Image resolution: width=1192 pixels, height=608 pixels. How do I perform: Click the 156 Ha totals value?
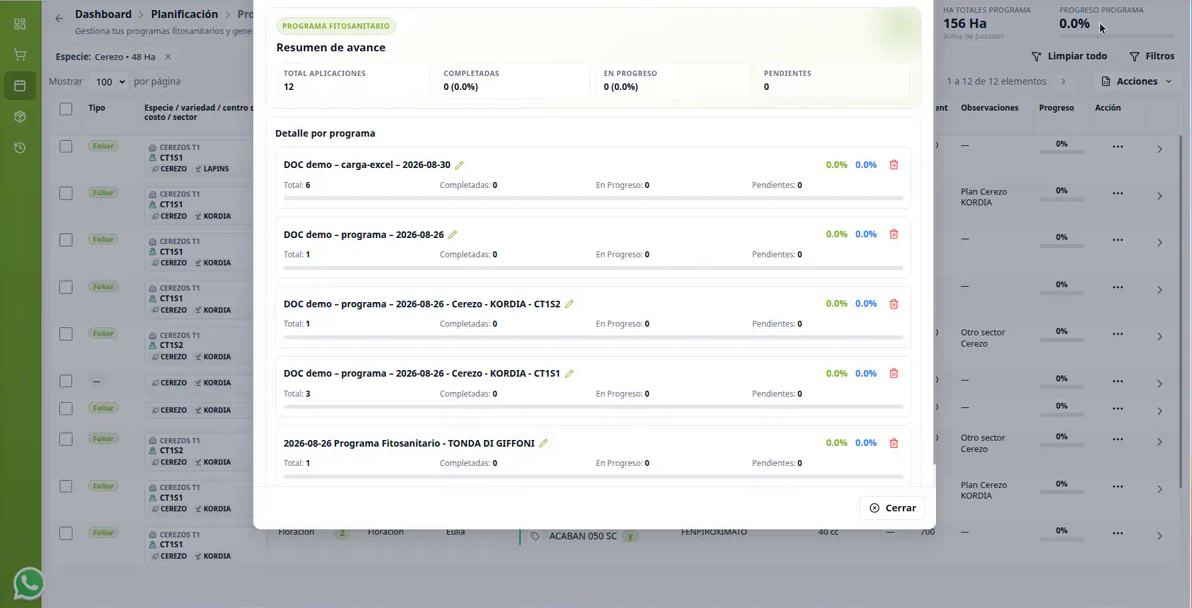(965, 24)
